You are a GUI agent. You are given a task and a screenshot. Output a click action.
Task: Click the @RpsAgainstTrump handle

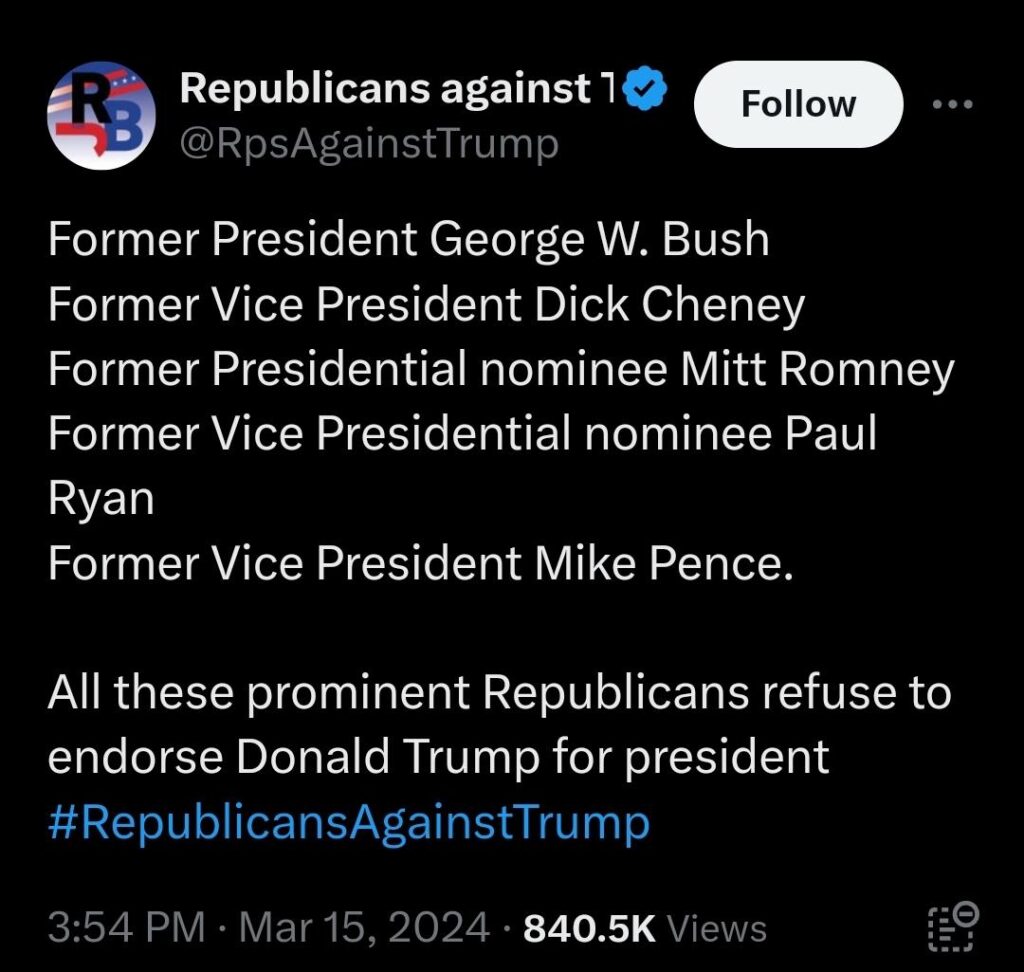click(x=369, y=144)
